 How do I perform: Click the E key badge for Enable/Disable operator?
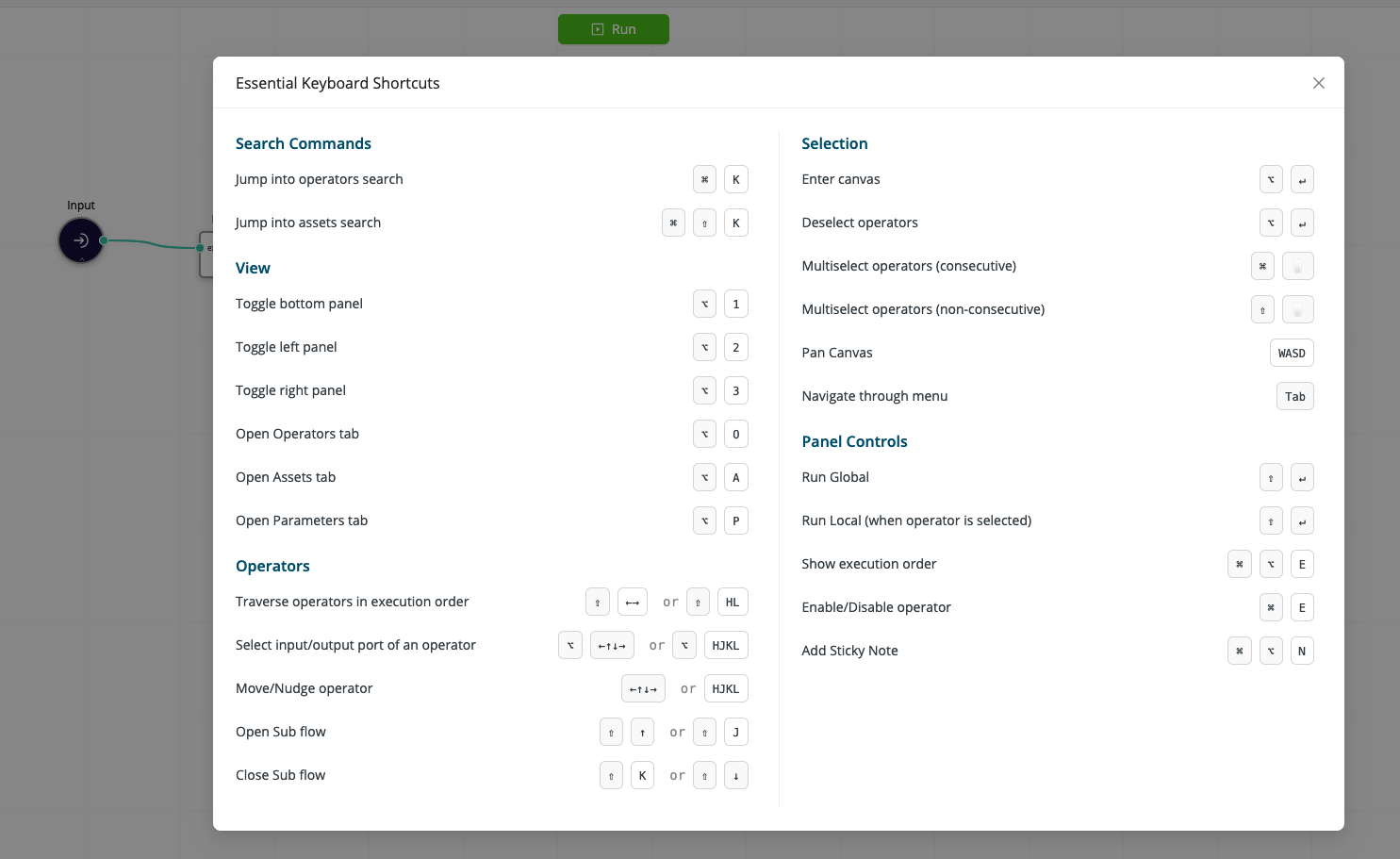tap(1302, 607)
